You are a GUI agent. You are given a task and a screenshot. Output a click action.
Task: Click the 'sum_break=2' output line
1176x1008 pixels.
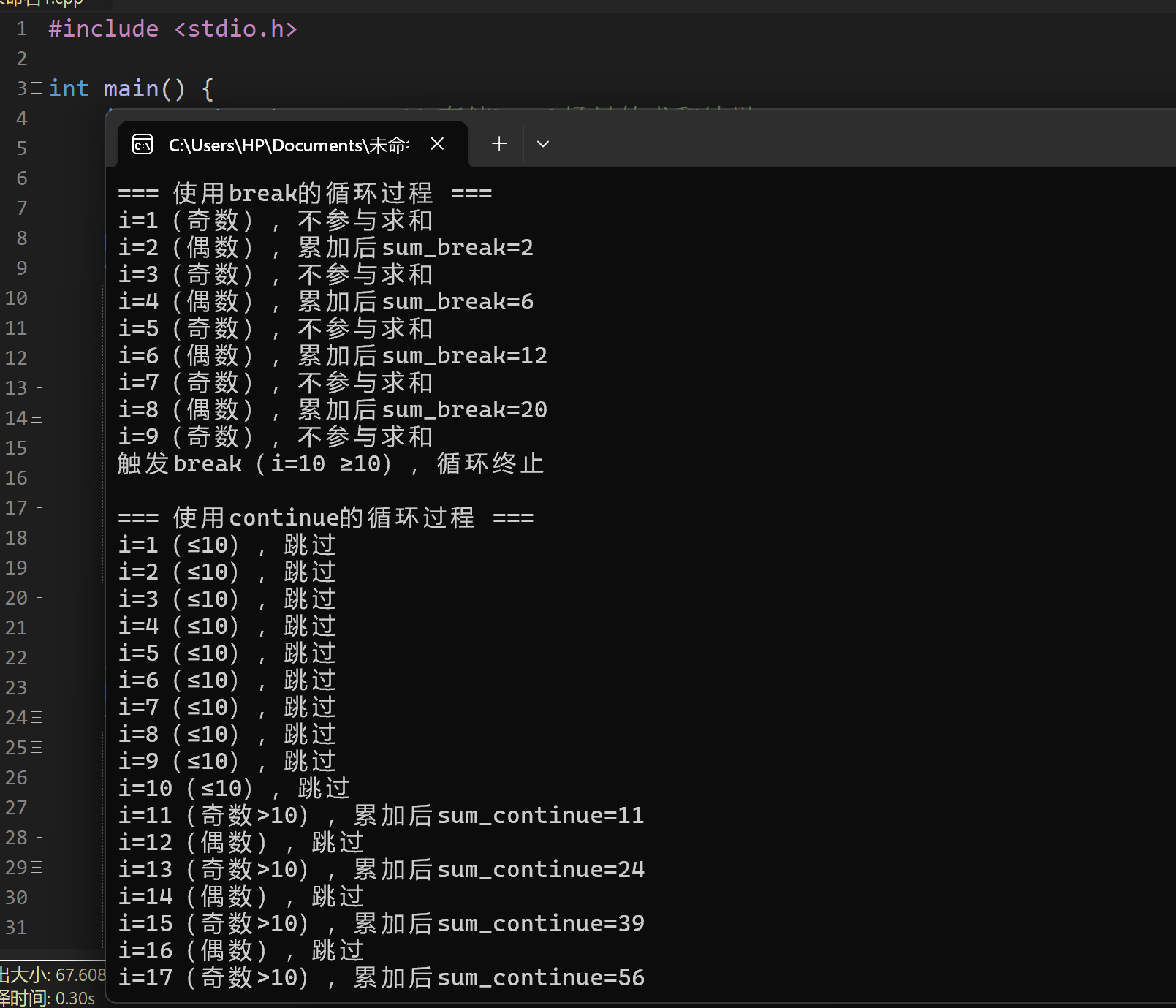click(x=325, y=248)
